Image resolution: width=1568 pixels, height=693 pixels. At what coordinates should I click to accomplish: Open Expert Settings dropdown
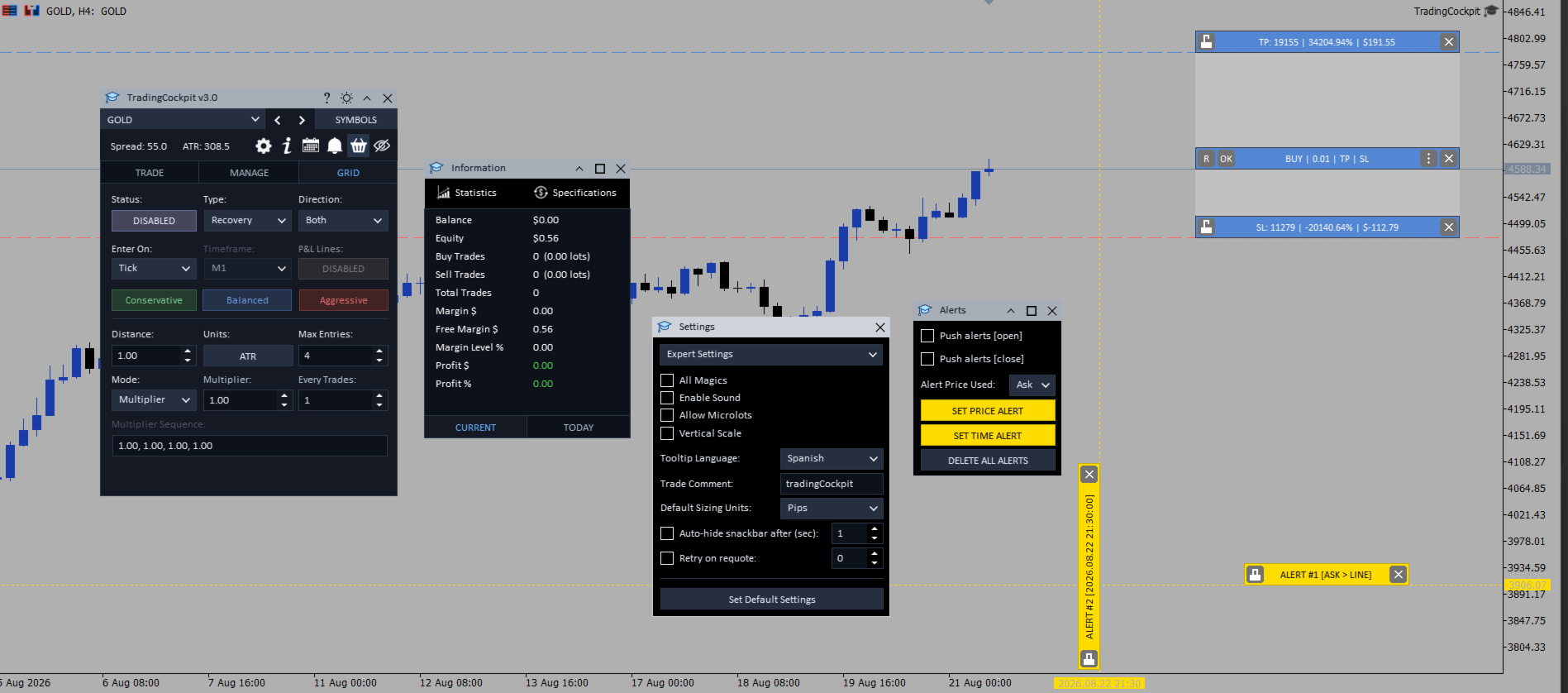pos(771,354)
